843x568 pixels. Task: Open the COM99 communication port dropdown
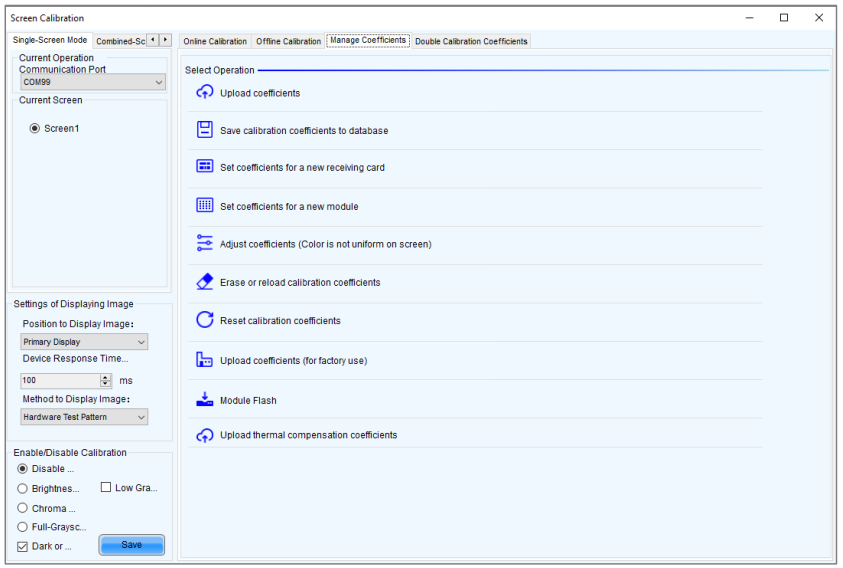pos(92,82)
